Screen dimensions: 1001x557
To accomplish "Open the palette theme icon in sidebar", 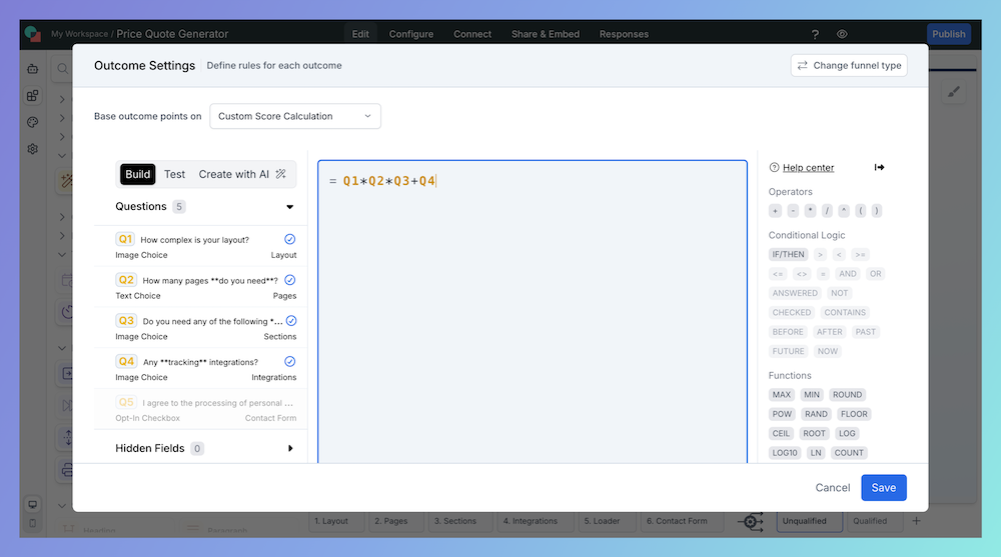I will click(33, 123).
